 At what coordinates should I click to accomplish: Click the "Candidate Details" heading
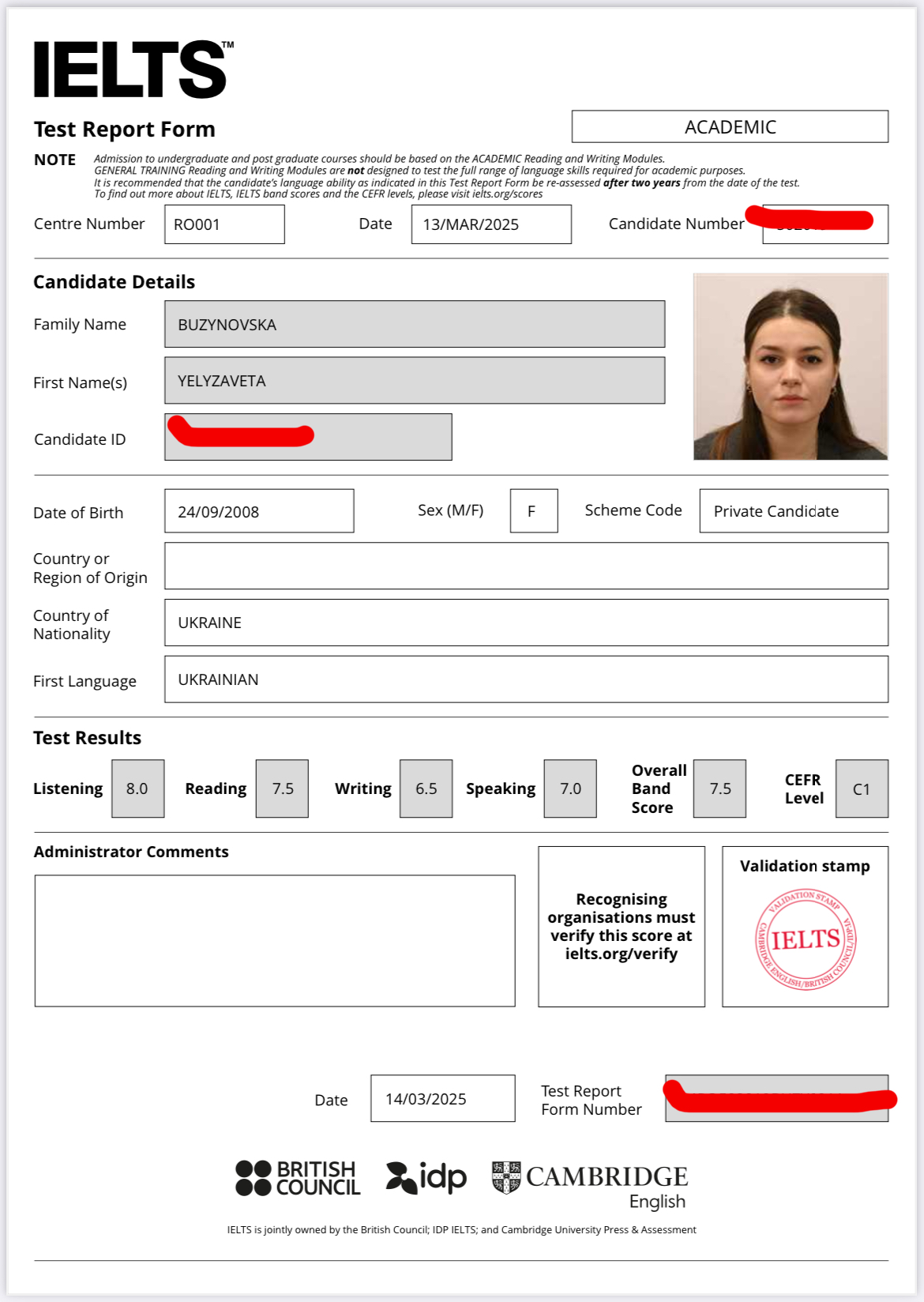pyautogui.click(x=114, y=282)
